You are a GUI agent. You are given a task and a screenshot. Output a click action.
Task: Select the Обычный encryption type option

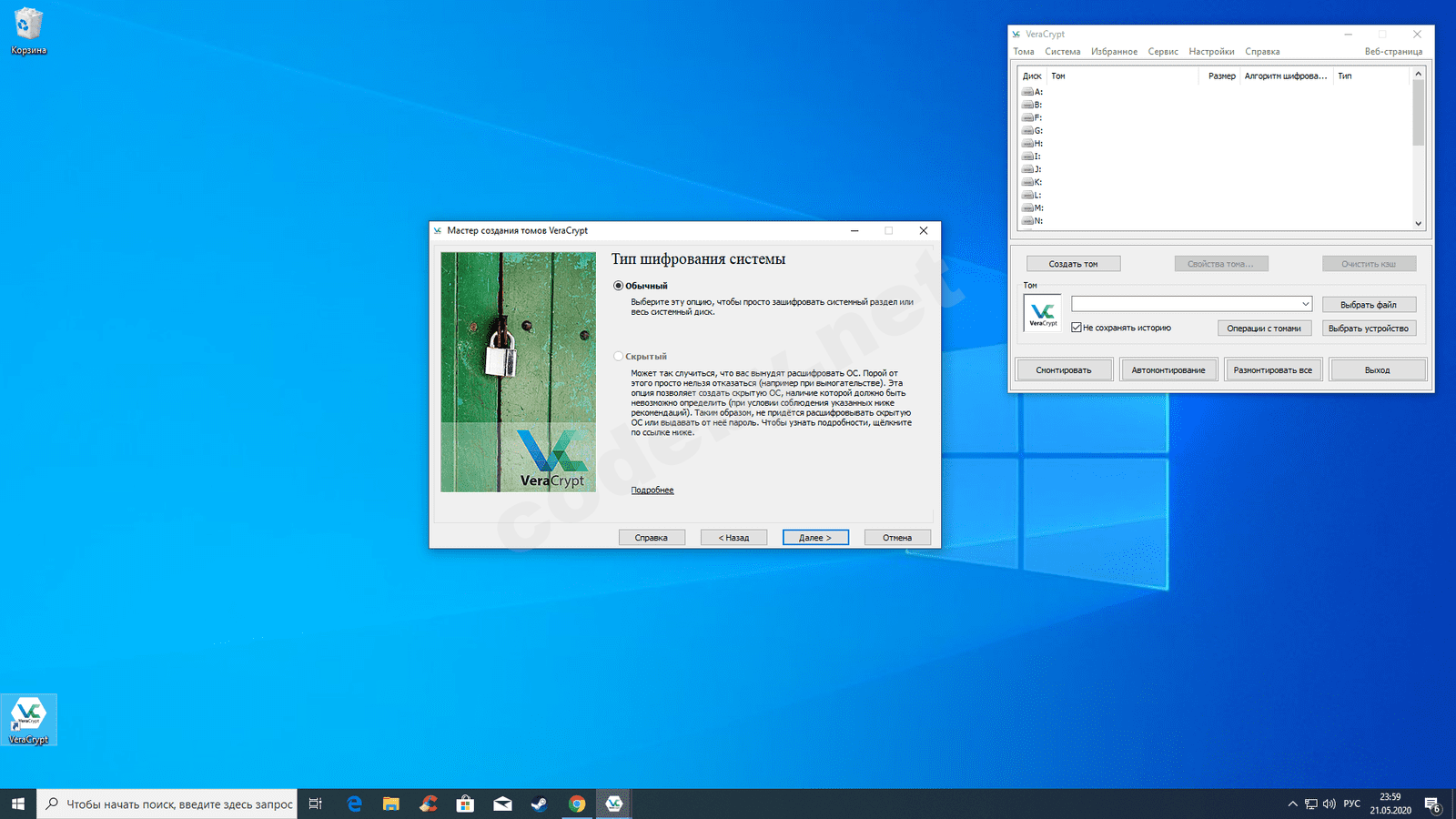[619, 286]
